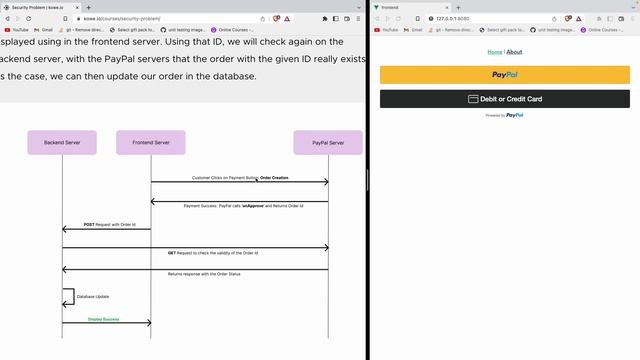Select the frontend tab in right window

click(411, 7)
